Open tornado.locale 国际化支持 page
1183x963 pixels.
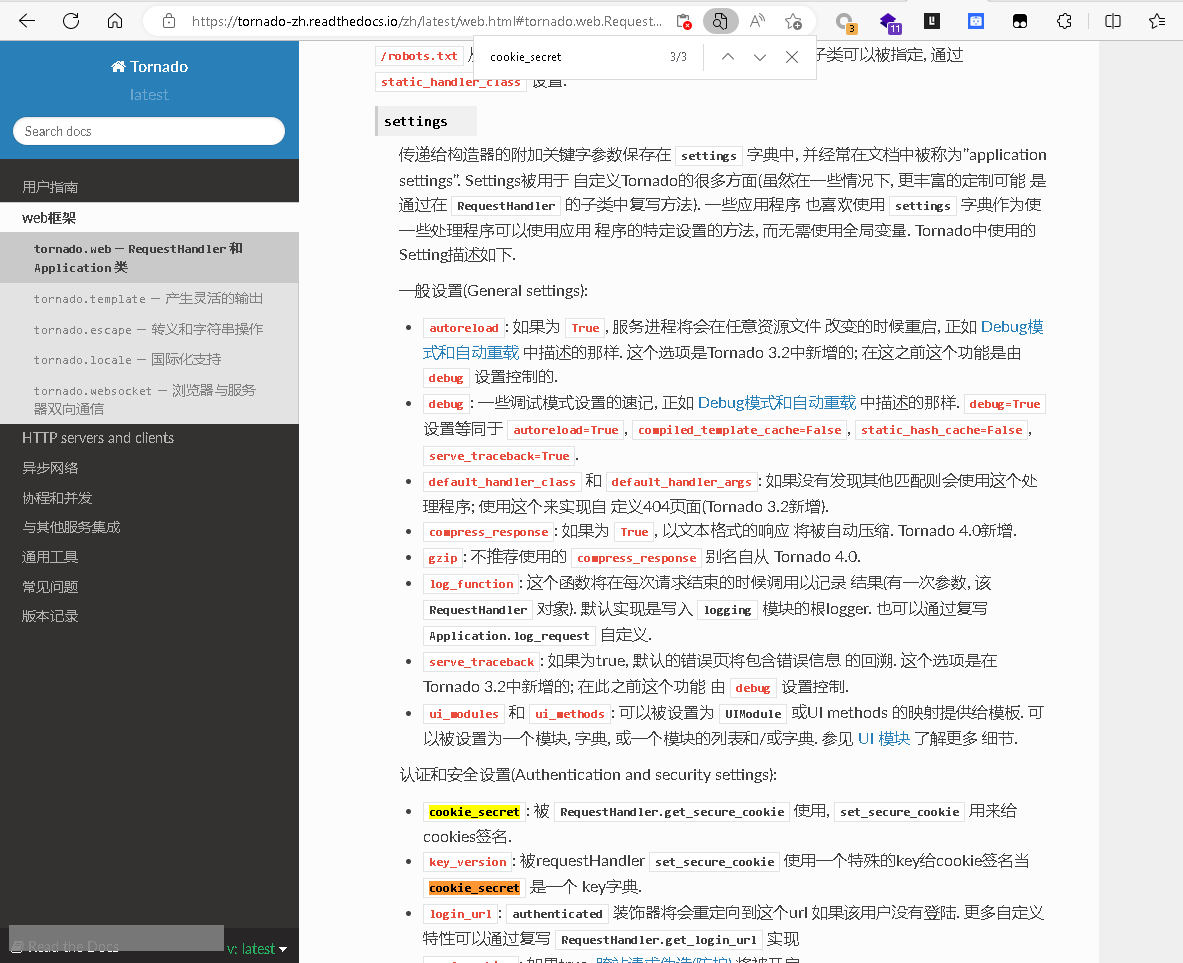coord(149,359)
